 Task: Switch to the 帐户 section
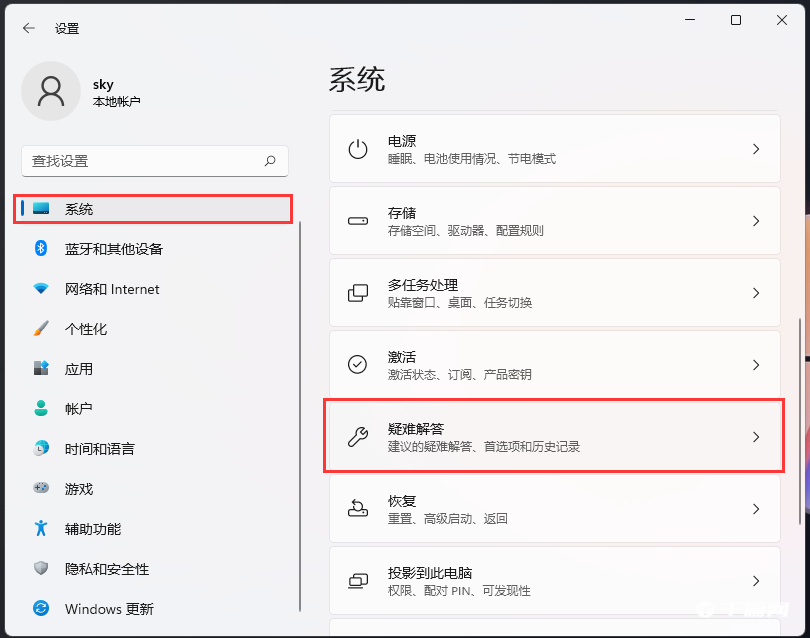(80, 409)
